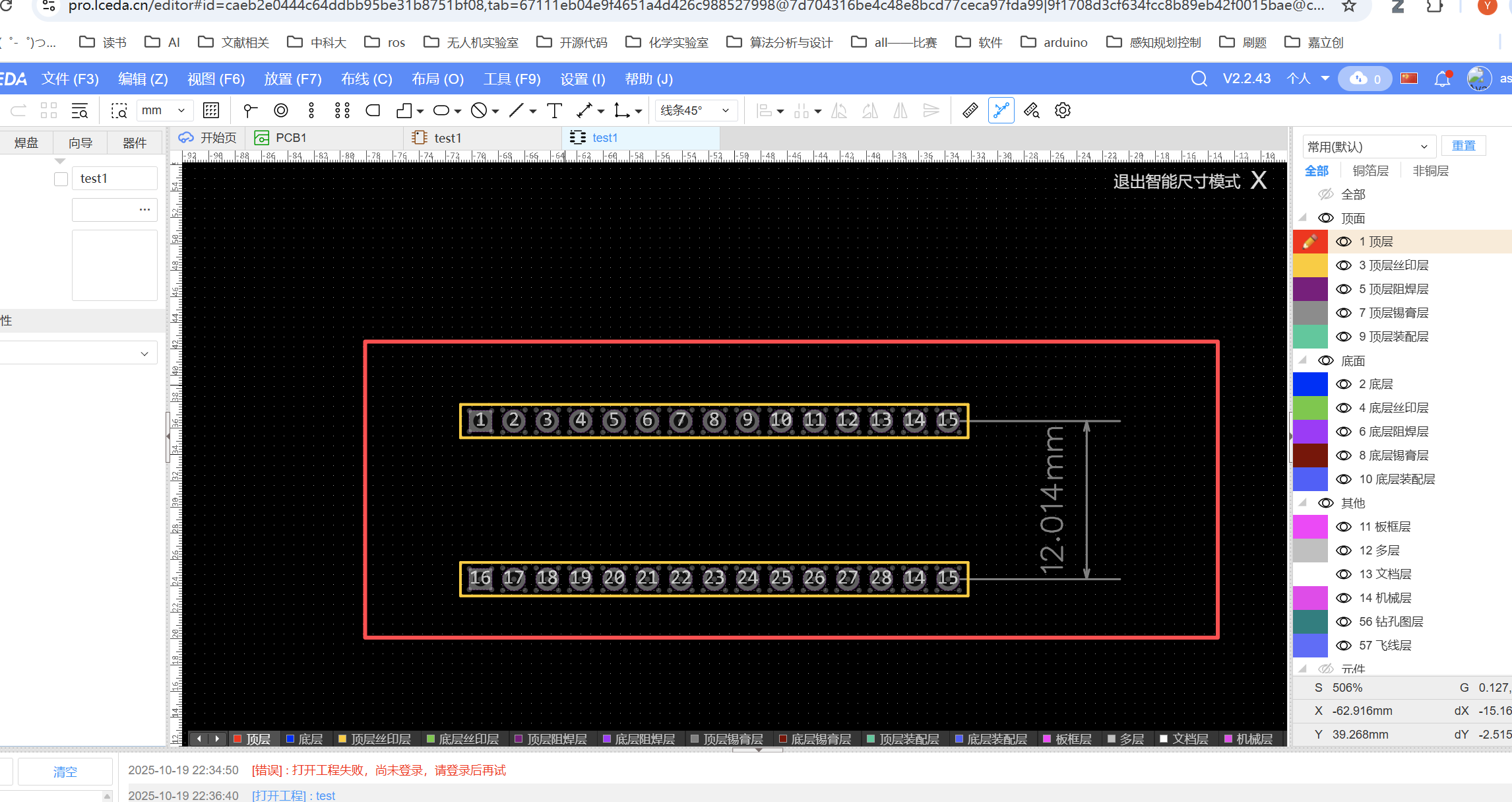Screen dimensions: 1512x802
Task: Click the ruler measure tool icon
Action: point(970,111)
